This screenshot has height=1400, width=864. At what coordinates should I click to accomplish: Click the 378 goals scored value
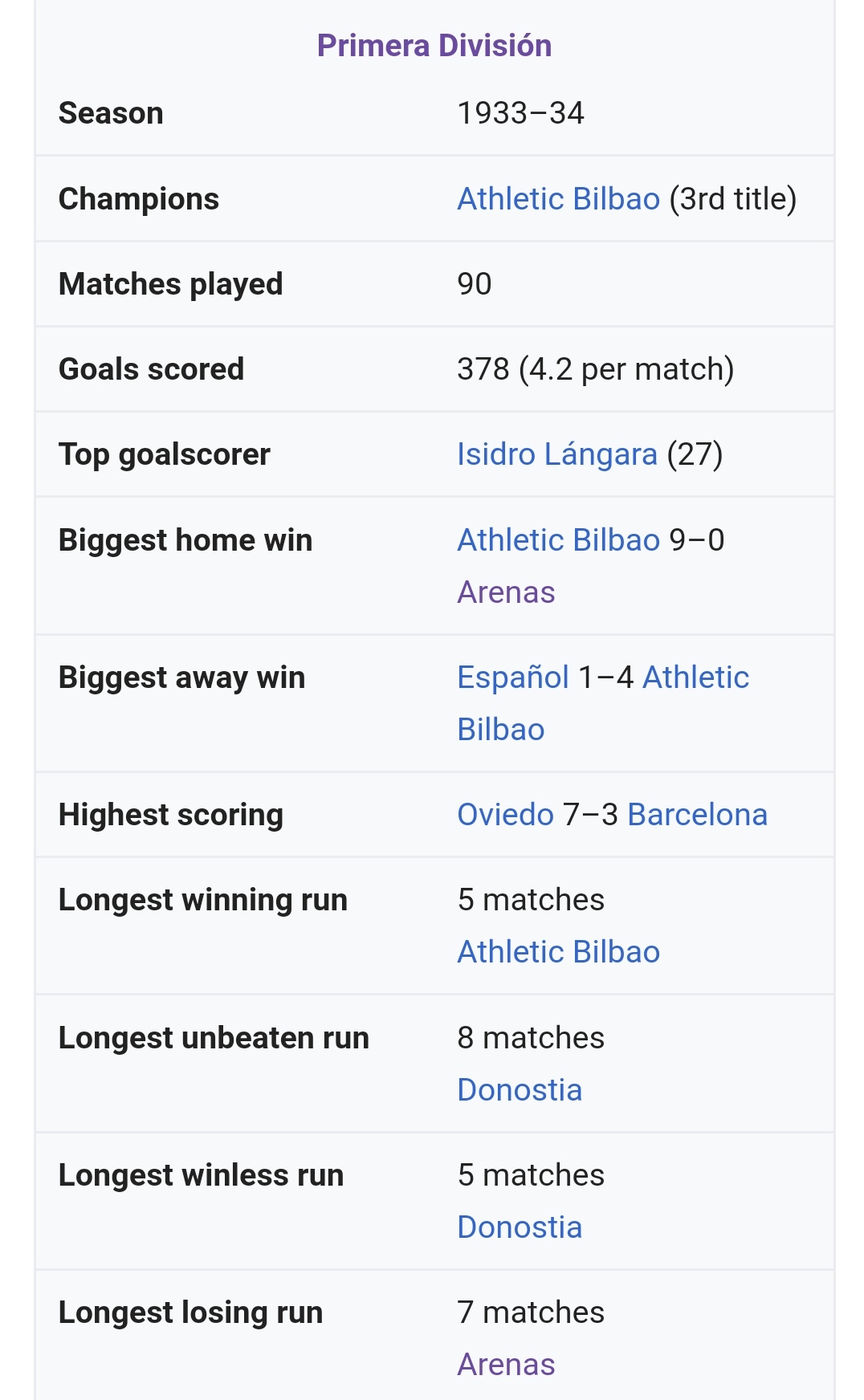pos(483,369)
